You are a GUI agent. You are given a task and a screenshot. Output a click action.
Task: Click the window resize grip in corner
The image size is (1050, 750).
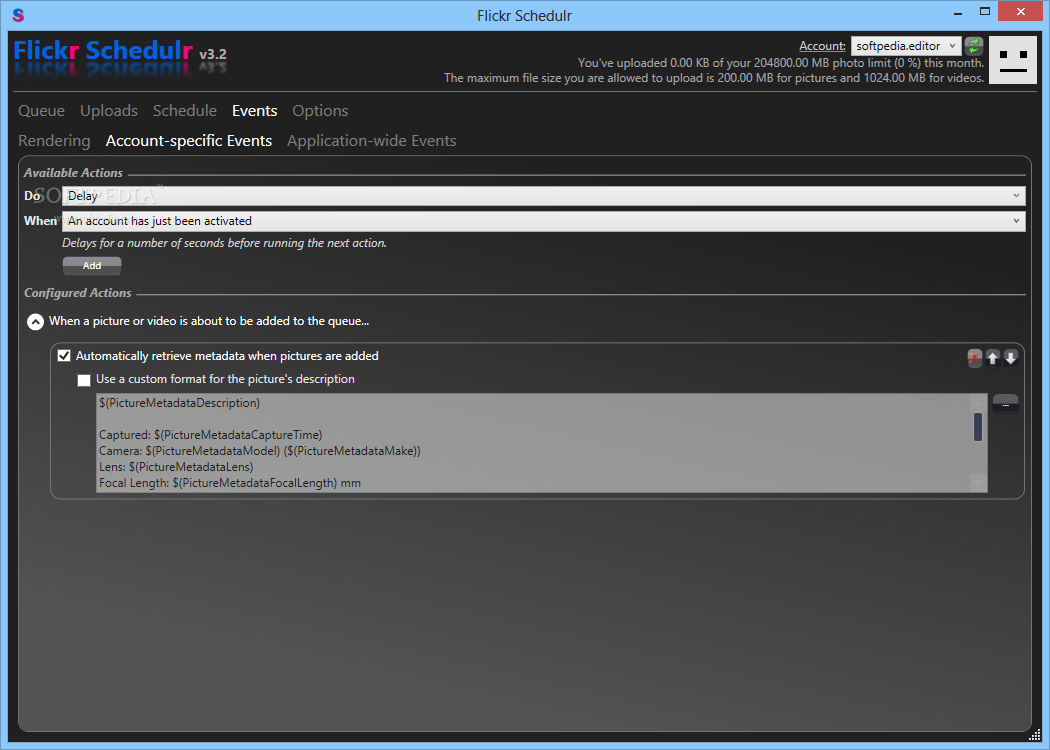[x=1035, y=735]
